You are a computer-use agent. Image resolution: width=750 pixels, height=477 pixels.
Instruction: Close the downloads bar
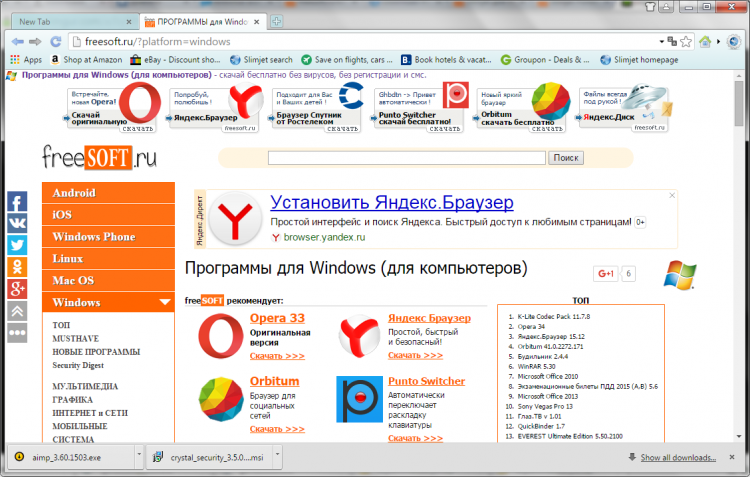tap(732, 457)
